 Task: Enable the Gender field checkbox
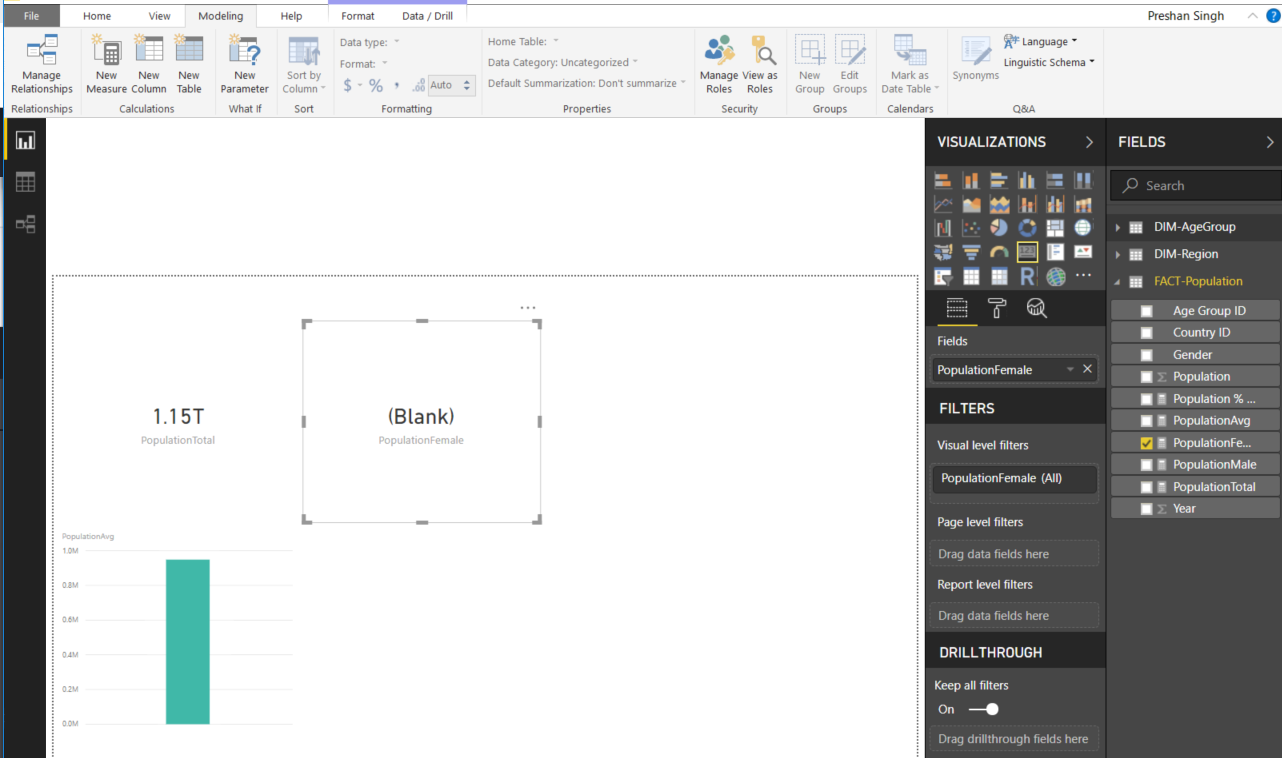click(1146, 355)
